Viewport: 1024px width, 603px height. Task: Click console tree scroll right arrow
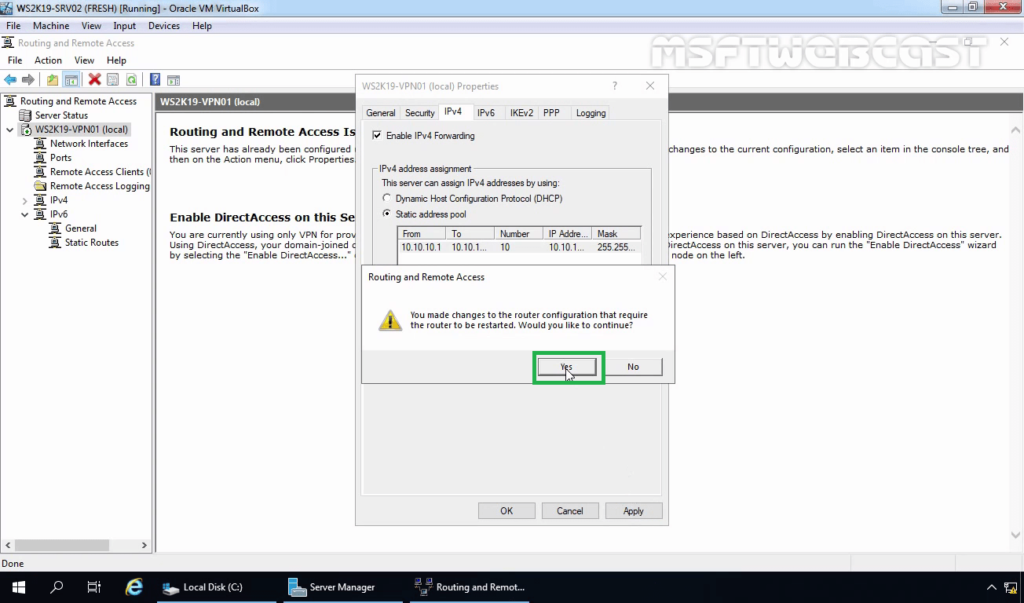coord(144,545)
